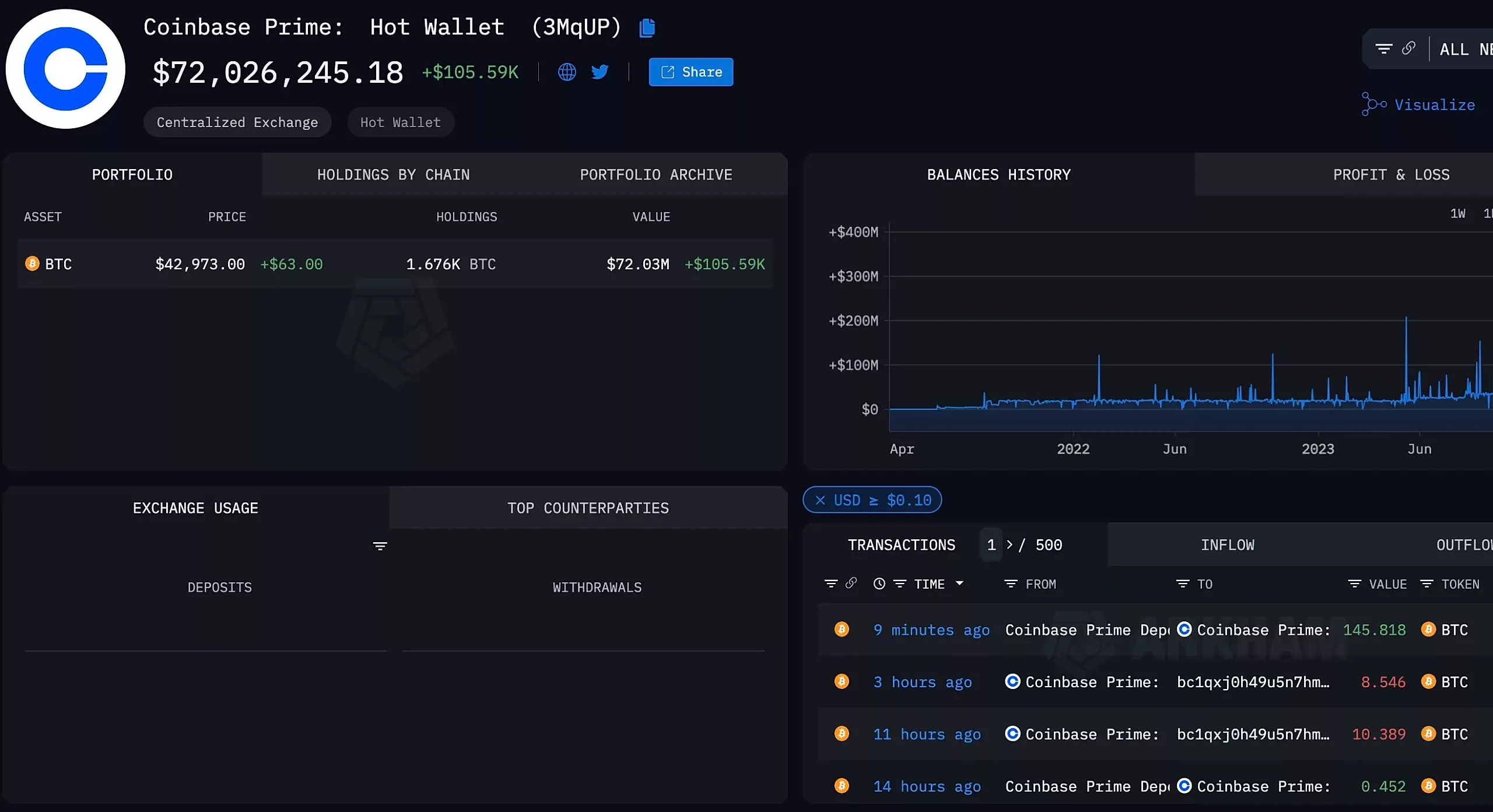Switch to the Portfolio tab
1493x812 pixels.
point(132,174)
